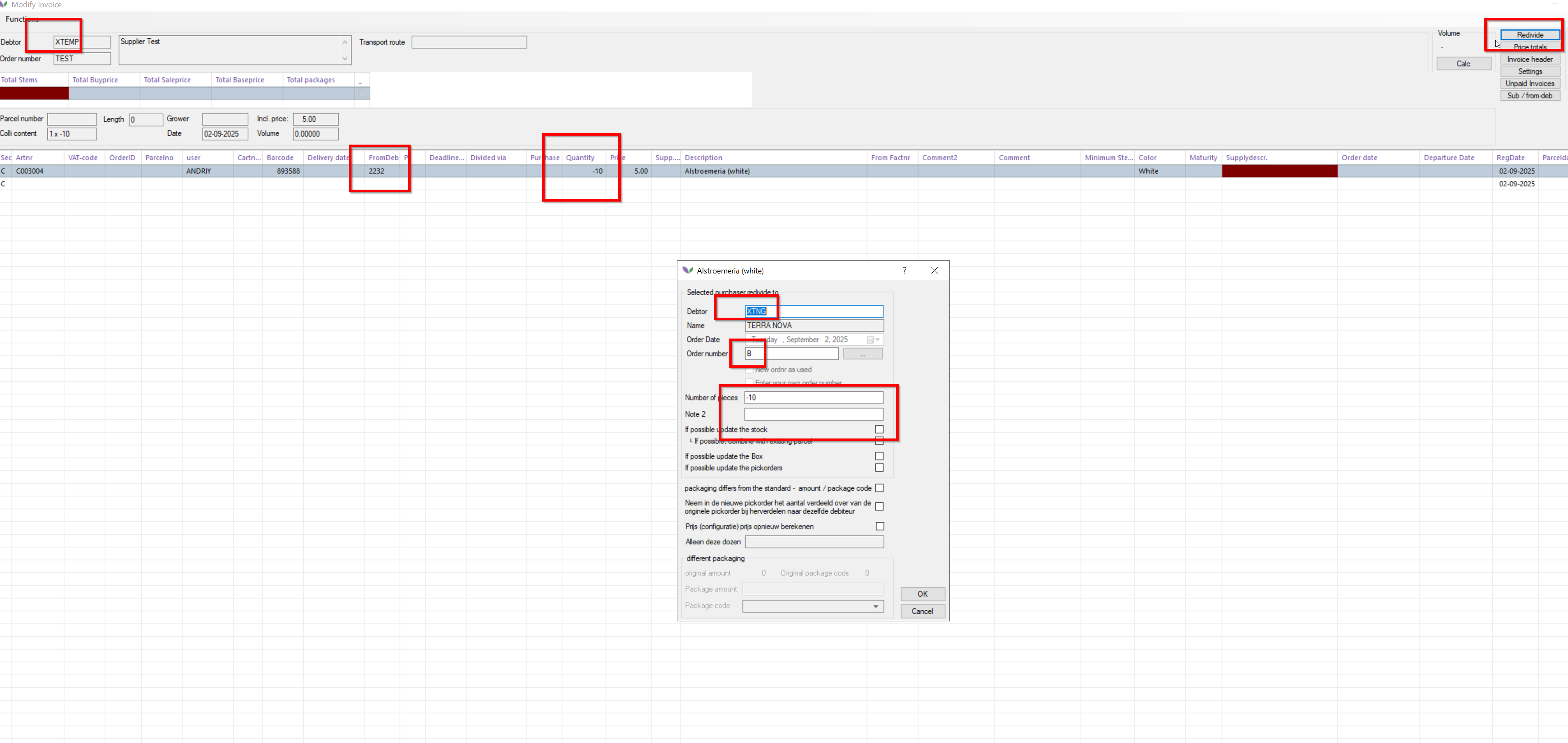Click the browse '...' button beside Order number
Viewport: 1568px width, 743px height.
pyautogui.click(x=863, y=353)
